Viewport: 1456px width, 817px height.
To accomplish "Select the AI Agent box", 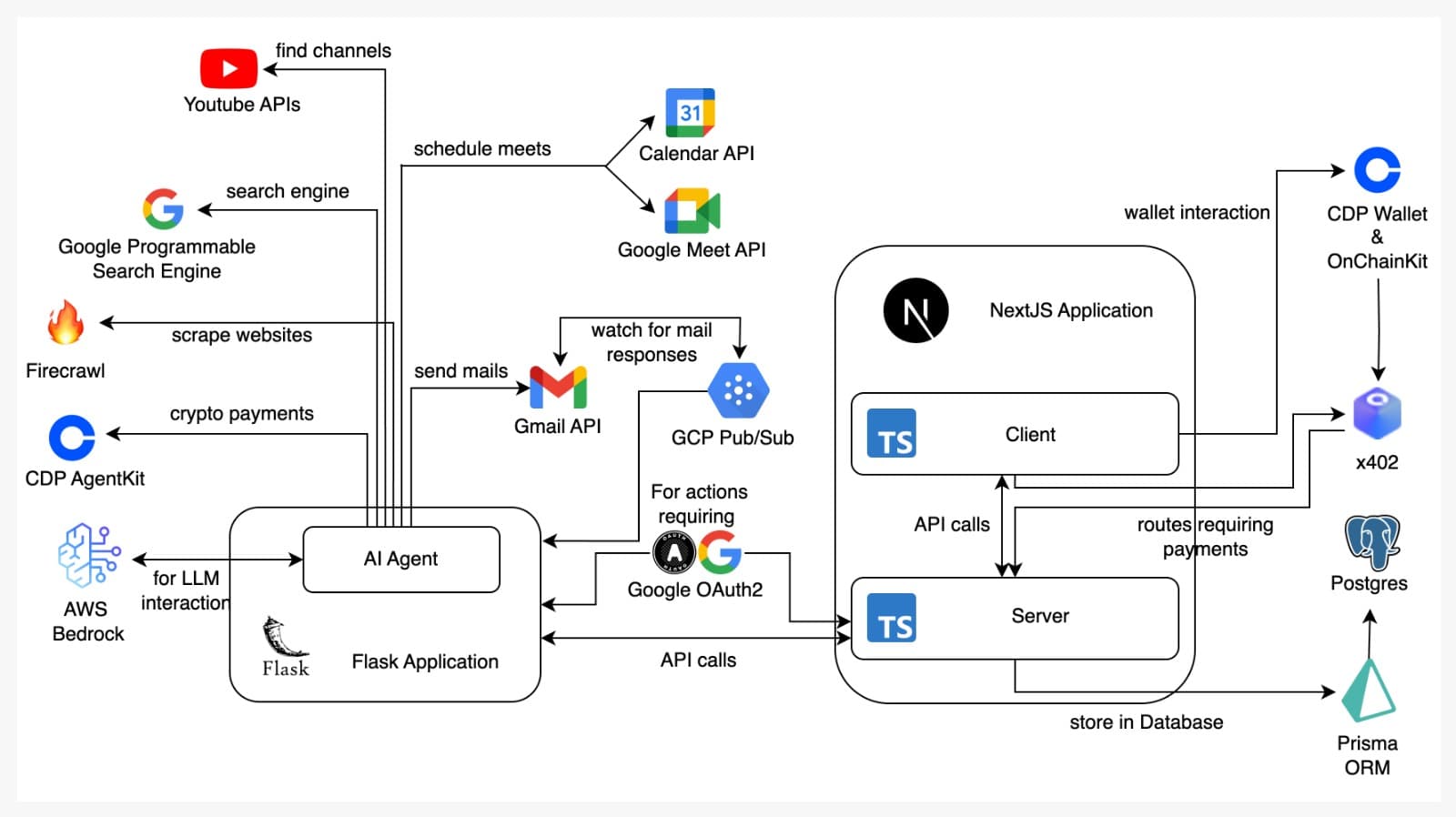I will point(401,559).
